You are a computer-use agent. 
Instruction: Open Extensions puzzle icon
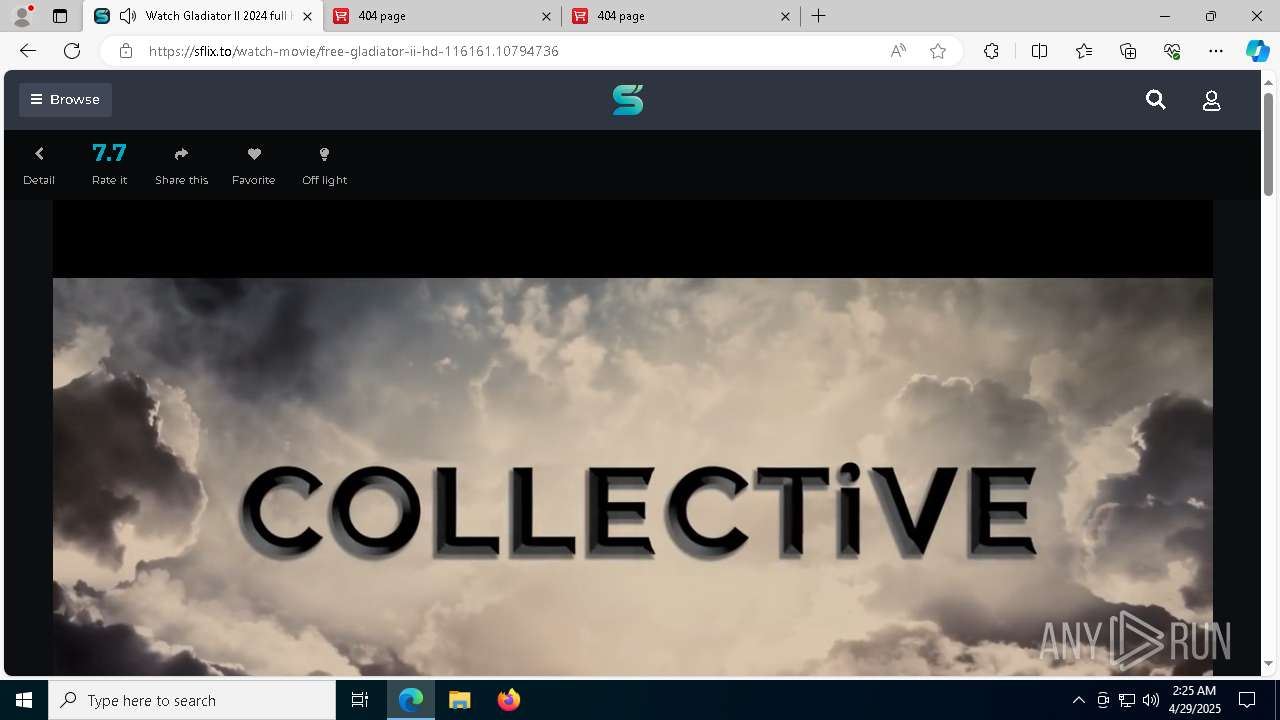coord(991,51)
